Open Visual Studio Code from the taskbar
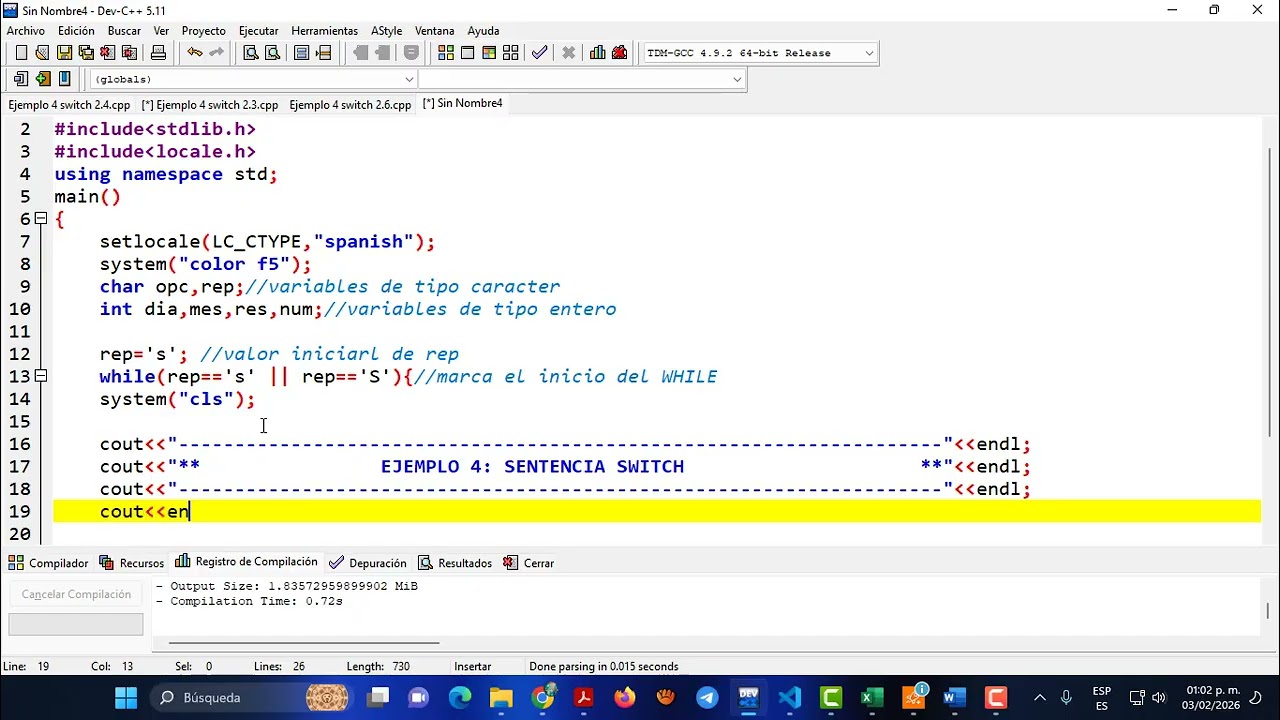The width and height of the screenshot is (1280, 720). coord(789,697)
